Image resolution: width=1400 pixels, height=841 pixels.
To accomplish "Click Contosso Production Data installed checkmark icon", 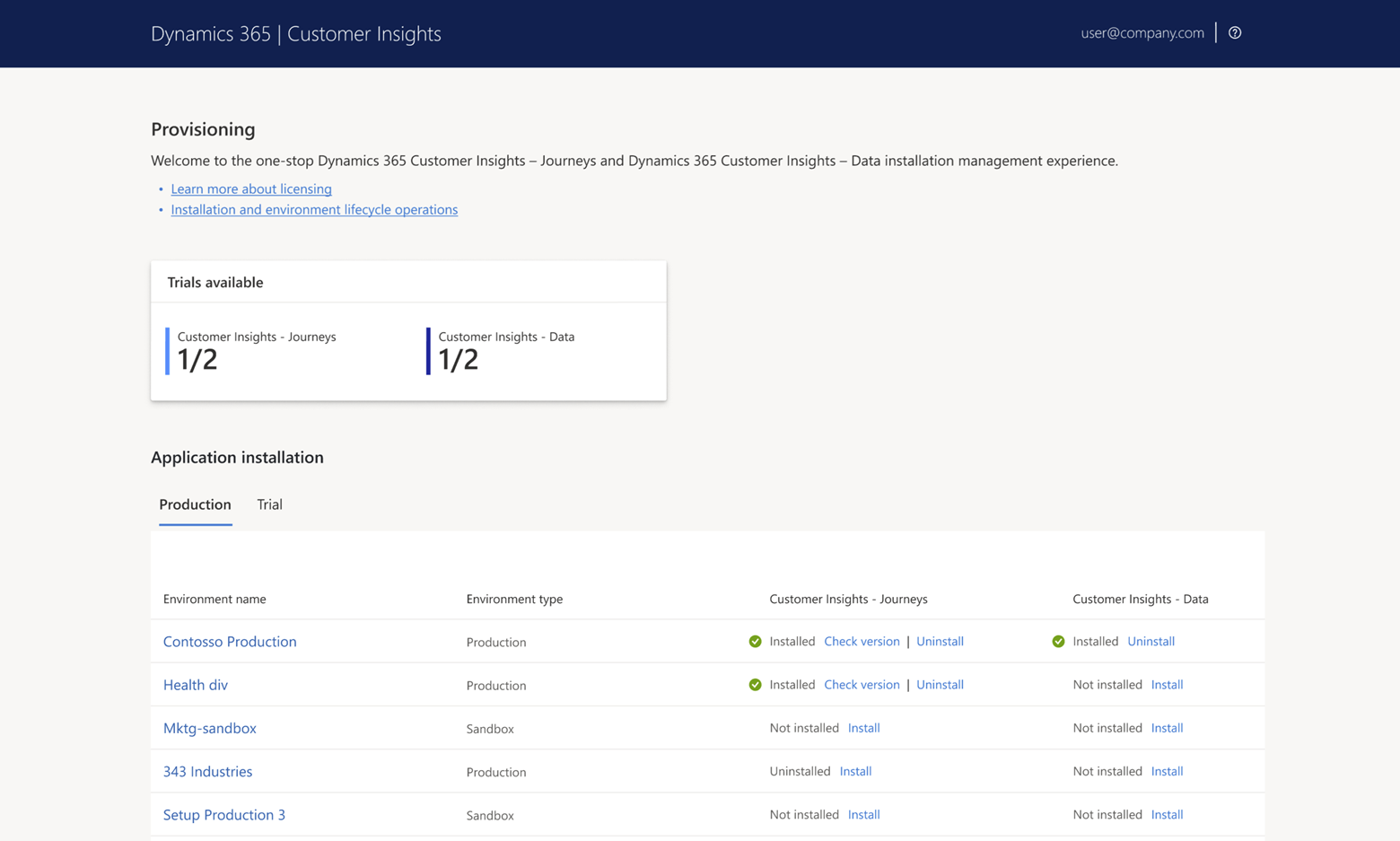I will (1058, 642).
